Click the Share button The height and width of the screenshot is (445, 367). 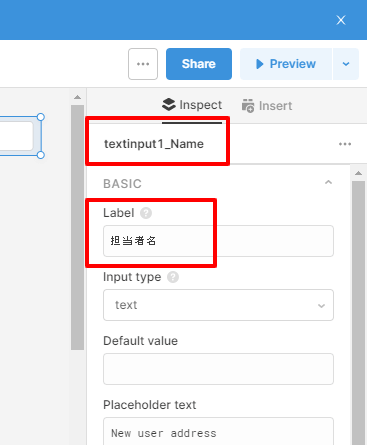(x=199, y=64)
